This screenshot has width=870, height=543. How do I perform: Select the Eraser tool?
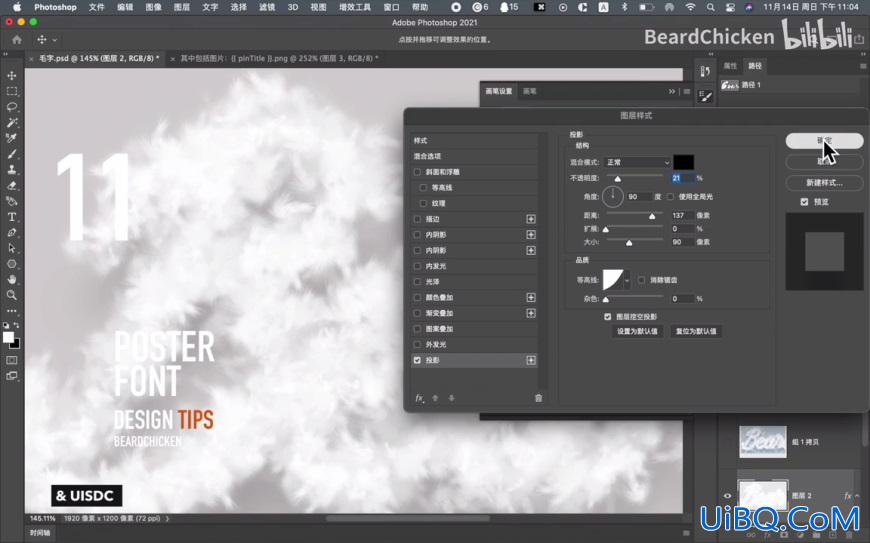[x=12, y=185]
